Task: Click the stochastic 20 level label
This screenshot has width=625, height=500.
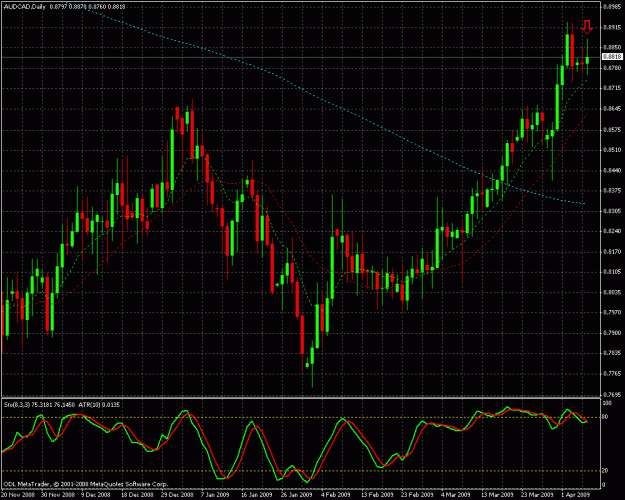Action: pyautogui.click(x=605, y=471)
